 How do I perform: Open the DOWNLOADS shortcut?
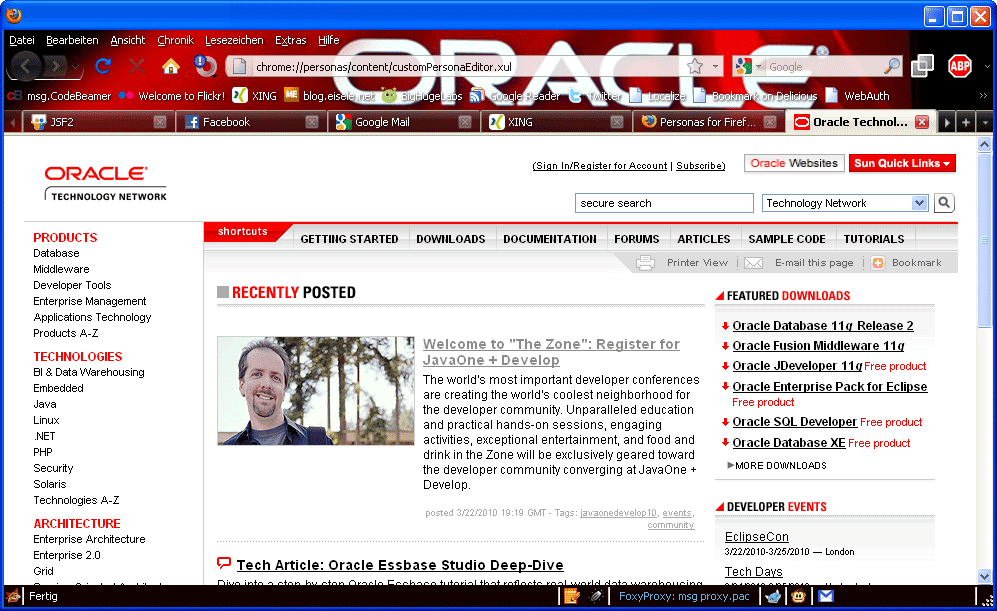tap(451, 239)
